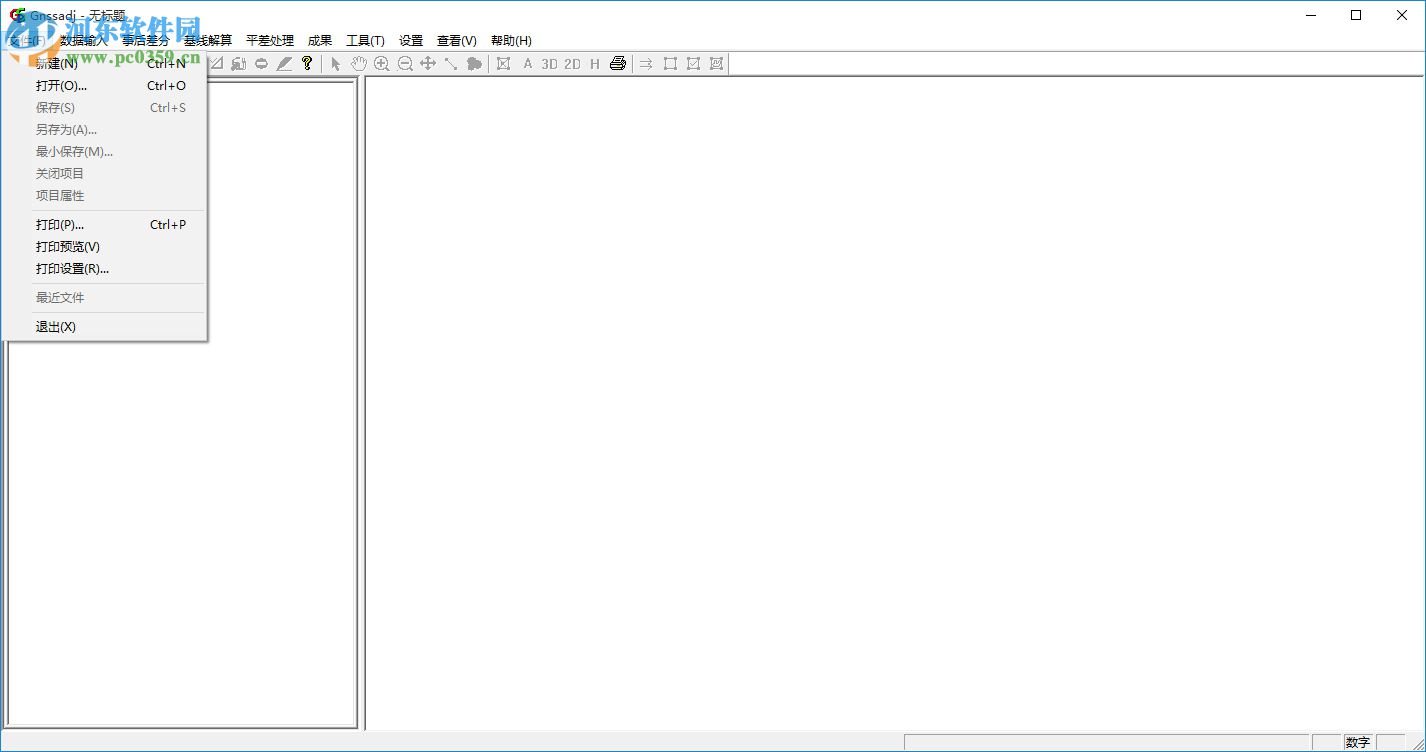Click the zoom in magnifier icon
This screenshot has width=1426, height=752.
[381, 64]
